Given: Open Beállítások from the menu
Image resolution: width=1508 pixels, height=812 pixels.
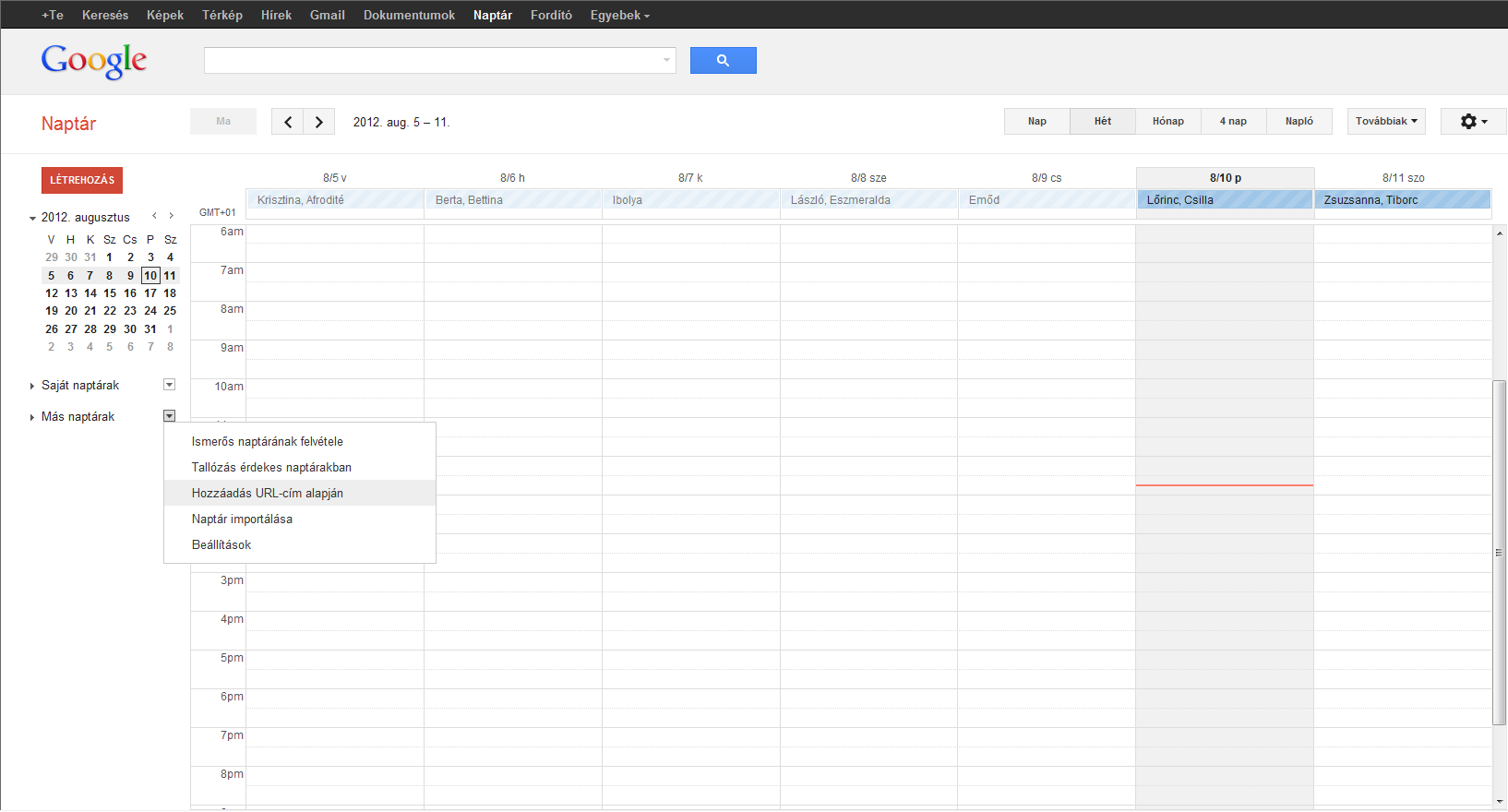Looking at the screenshot, I should (300, 545).
